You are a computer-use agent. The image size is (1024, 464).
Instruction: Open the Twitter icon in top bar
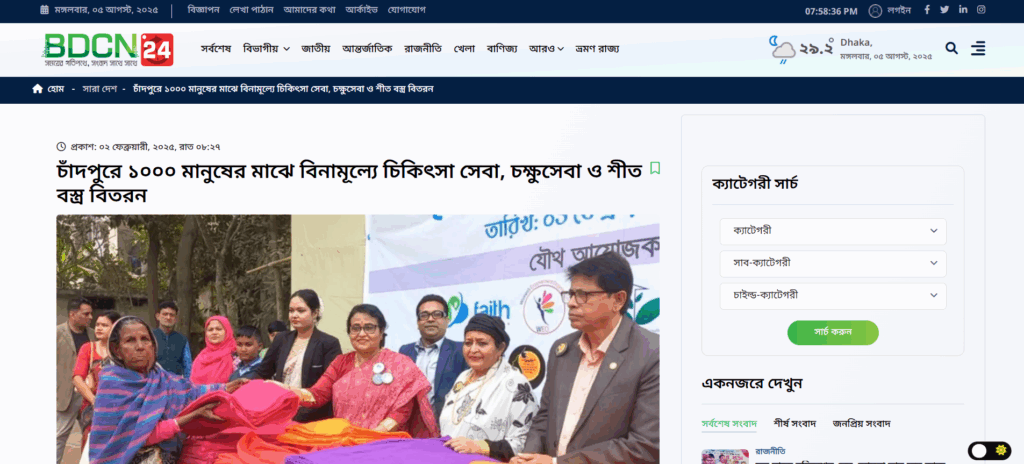(x=944, y=10)
